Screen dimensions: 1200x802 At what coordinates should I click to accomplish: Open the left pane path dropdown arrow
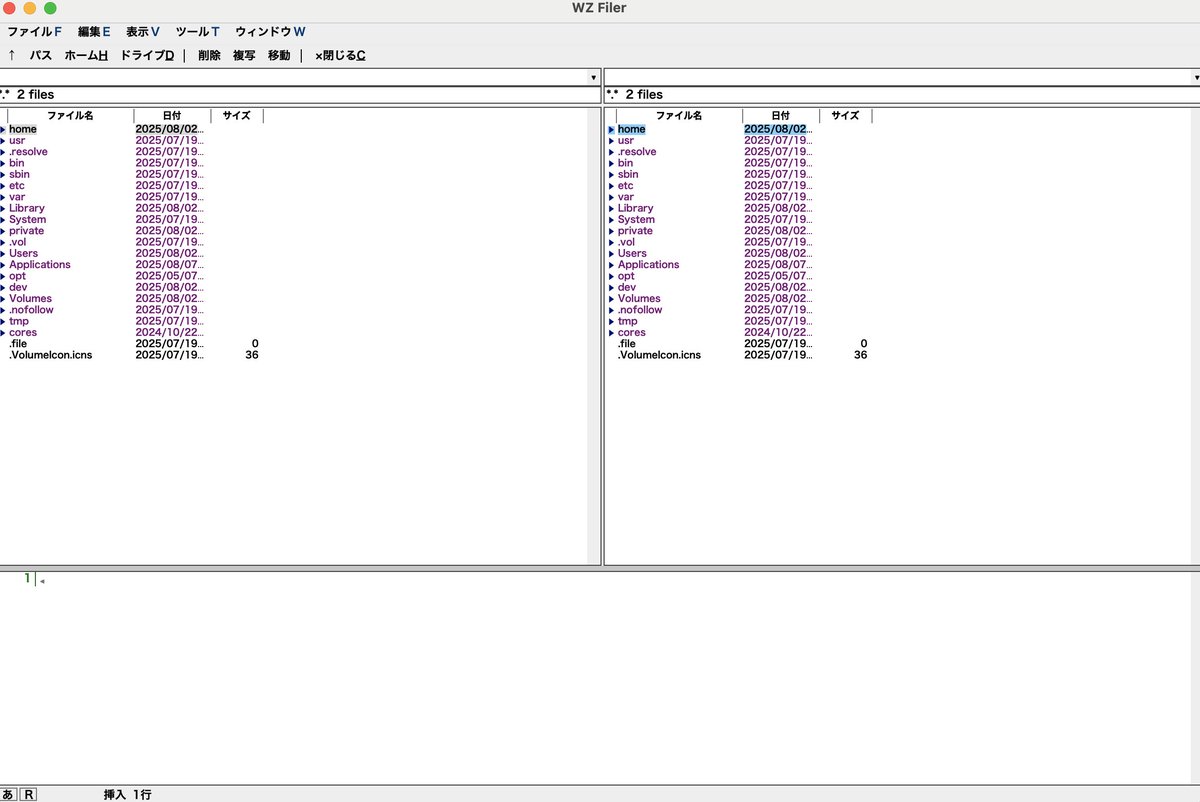point(593,77)
